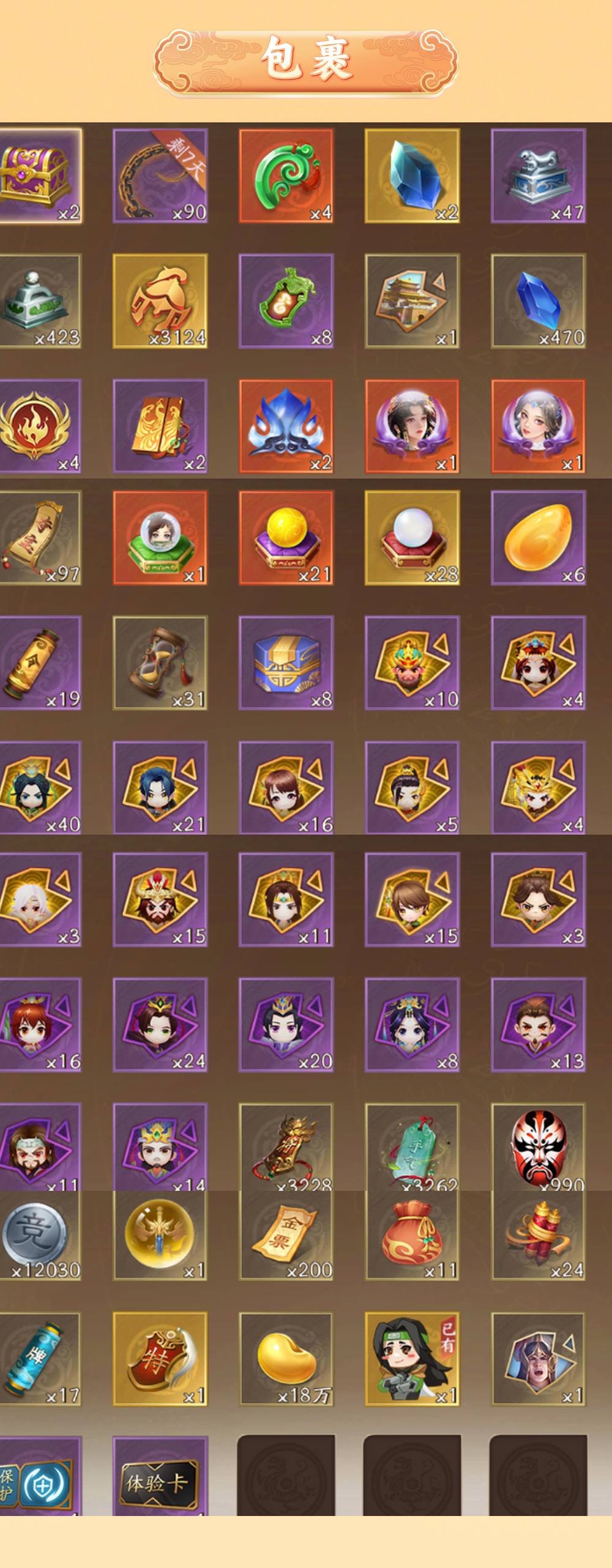The height and width of the screenshot is (1568, 612).
Task: Select the green-haired hero marked 已有
Action: click(x=412, y=1359)
